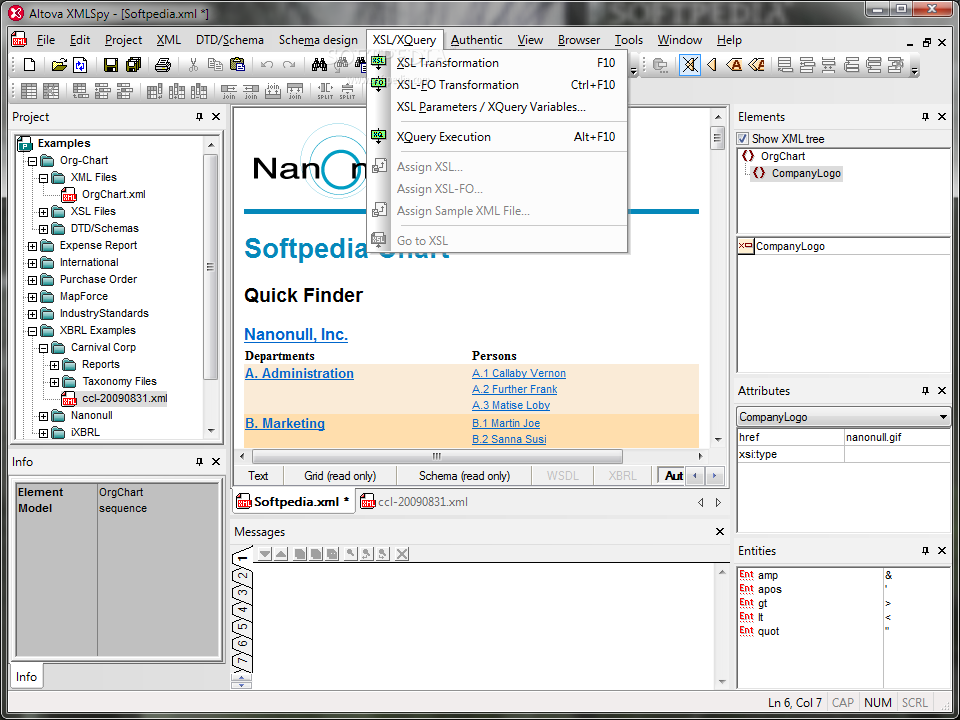Toggle the Show XML tree checkbox

[x=743, y=139]
